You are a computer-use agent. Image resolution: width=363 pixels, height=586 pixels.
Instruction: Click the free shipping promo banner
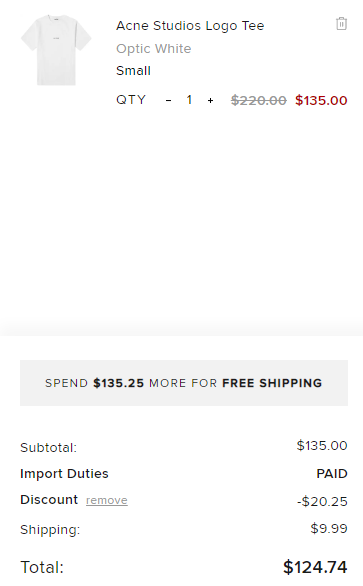[x=184, y=383]
